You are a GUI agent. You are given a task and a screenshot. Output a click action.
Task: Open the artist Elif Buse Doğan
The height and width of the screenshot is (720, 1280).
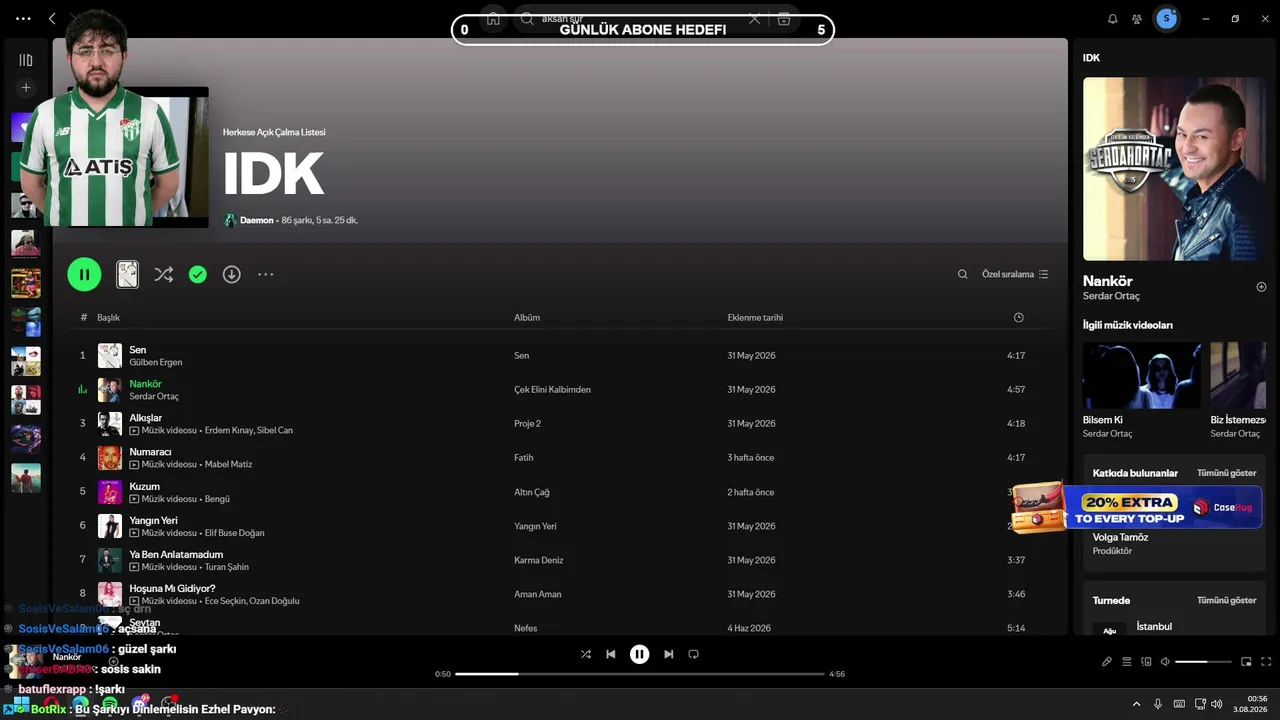pos(234,533)
